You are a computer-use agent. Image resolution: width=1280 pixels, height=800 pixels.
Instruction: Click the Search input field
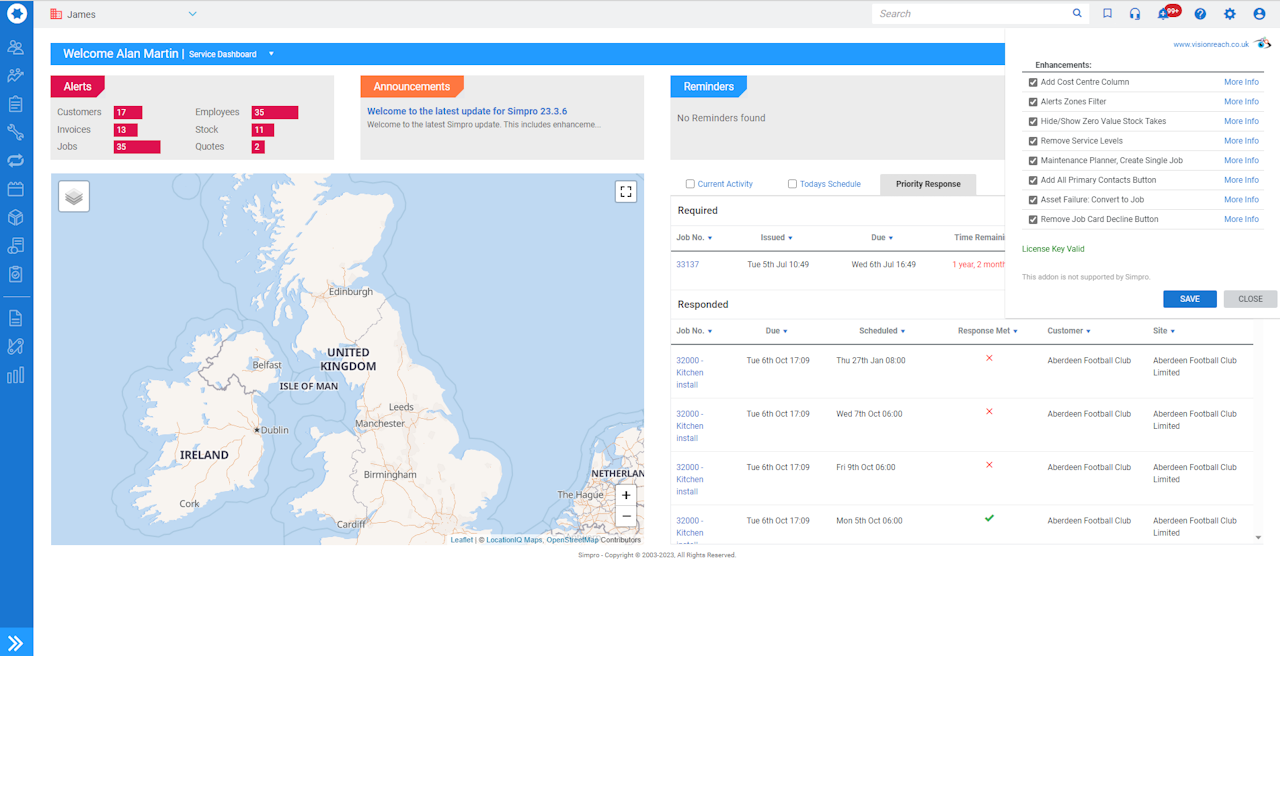coord(970,14)
